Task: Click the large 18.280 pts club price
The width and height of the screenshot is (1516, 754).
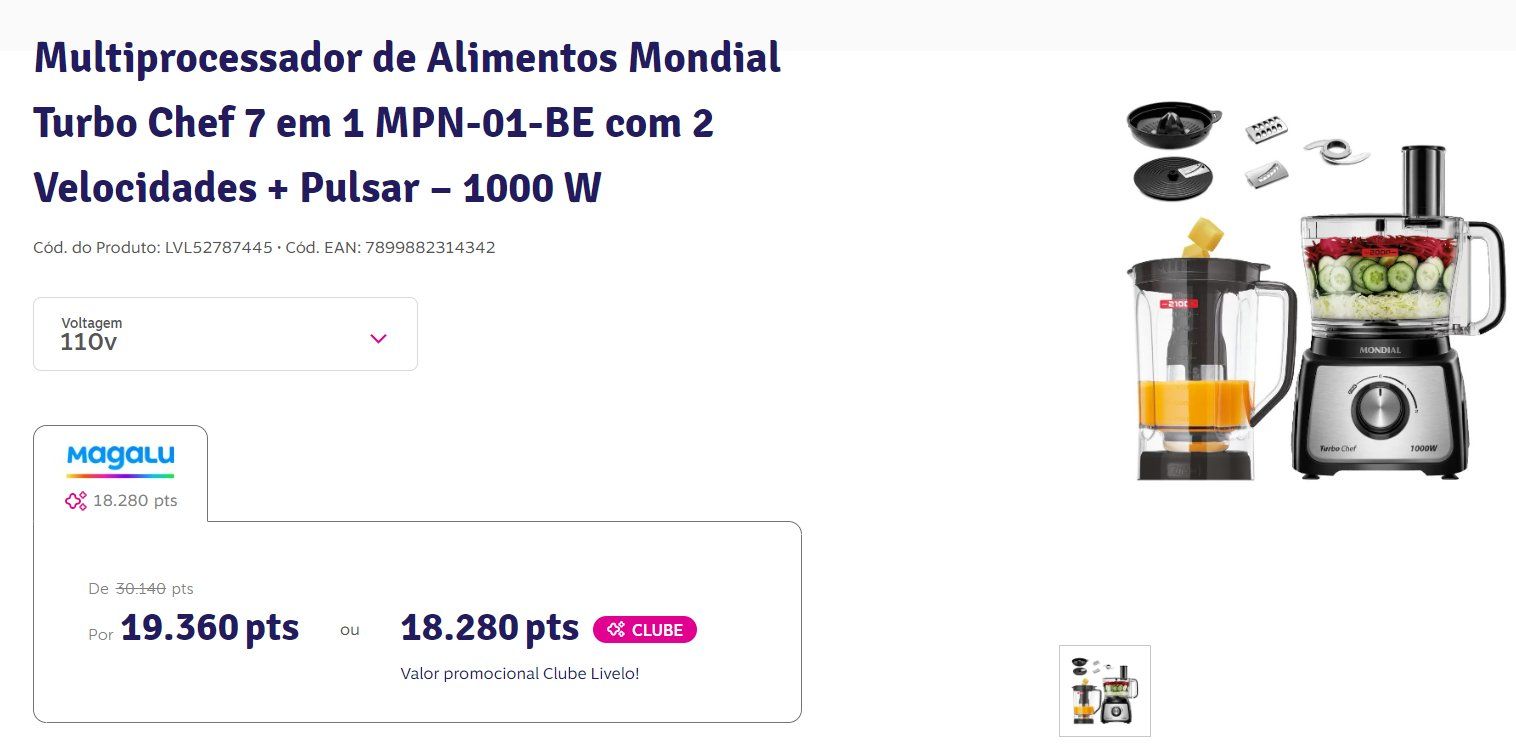Action: tap(490, 628)
